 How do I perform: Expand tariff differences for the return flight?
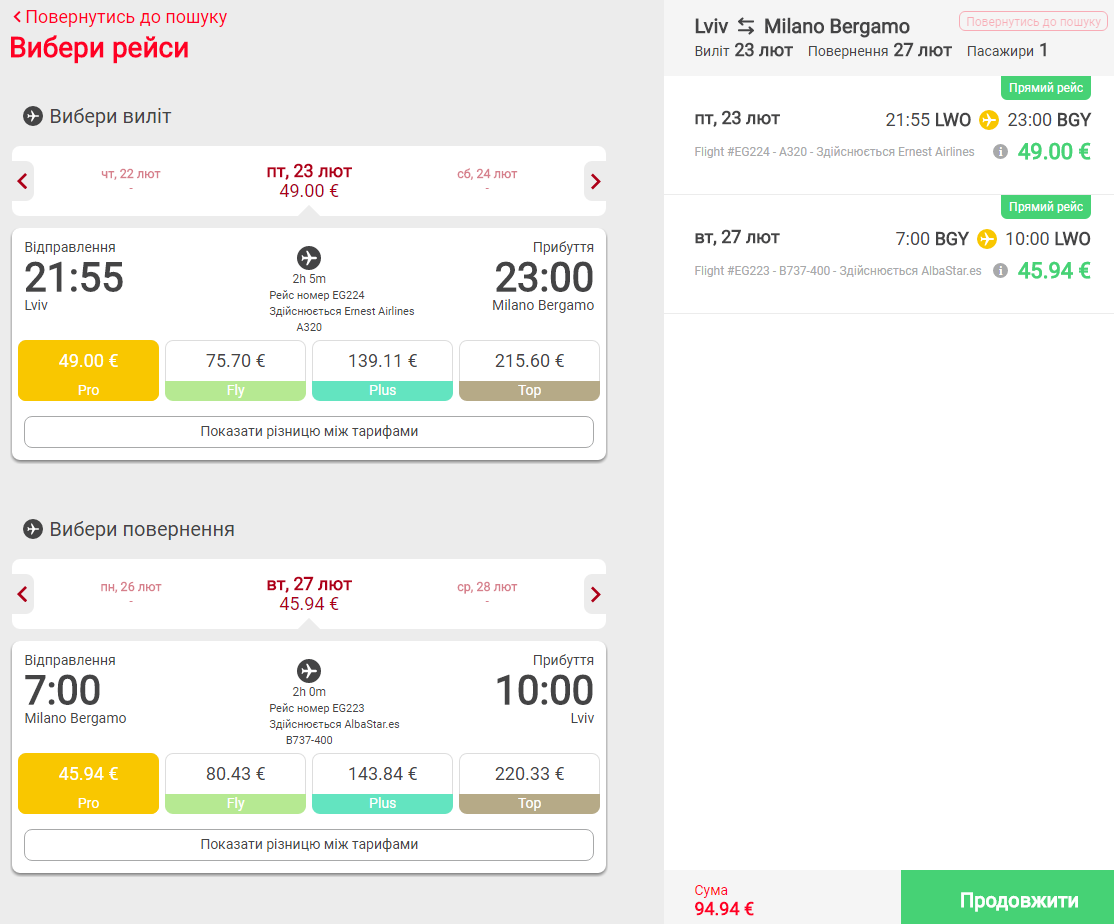click(309, 844)
